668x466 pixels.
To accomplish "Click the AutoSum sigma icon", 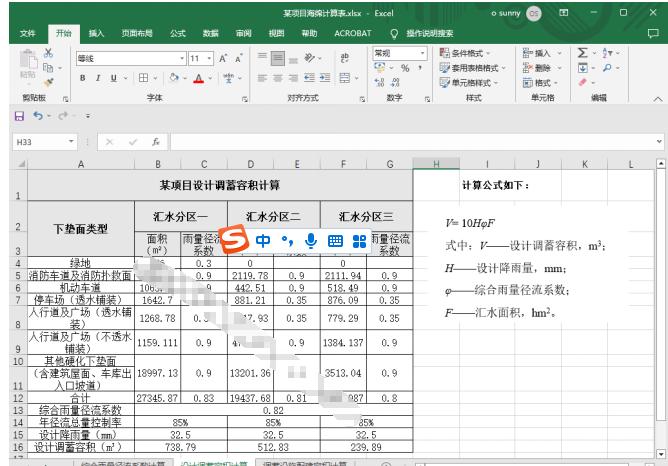I will pyautogui.click(x=582, y=53).
